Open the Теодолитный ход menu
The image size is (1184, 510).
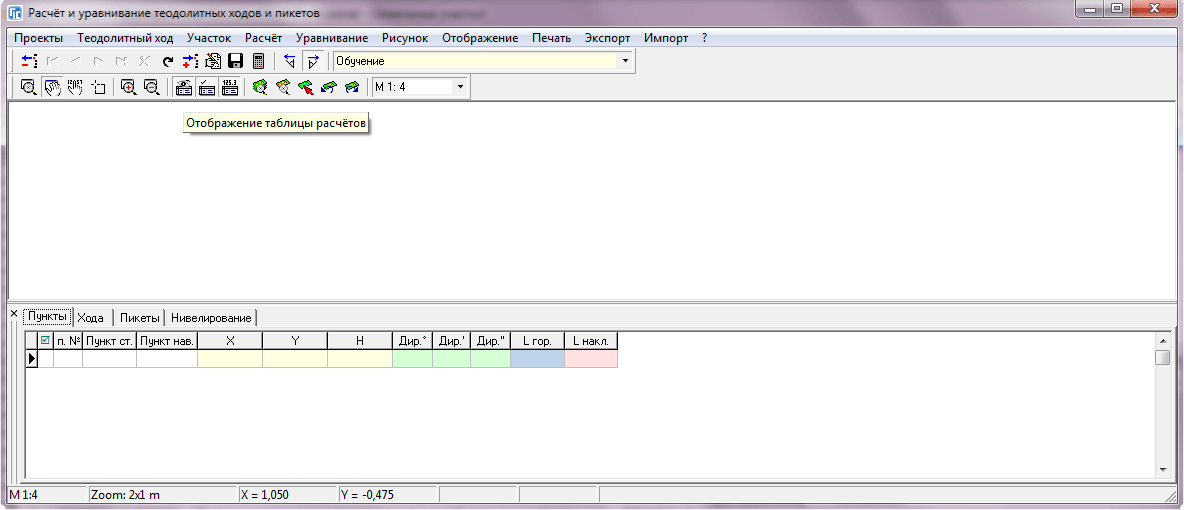coord(125,38)
